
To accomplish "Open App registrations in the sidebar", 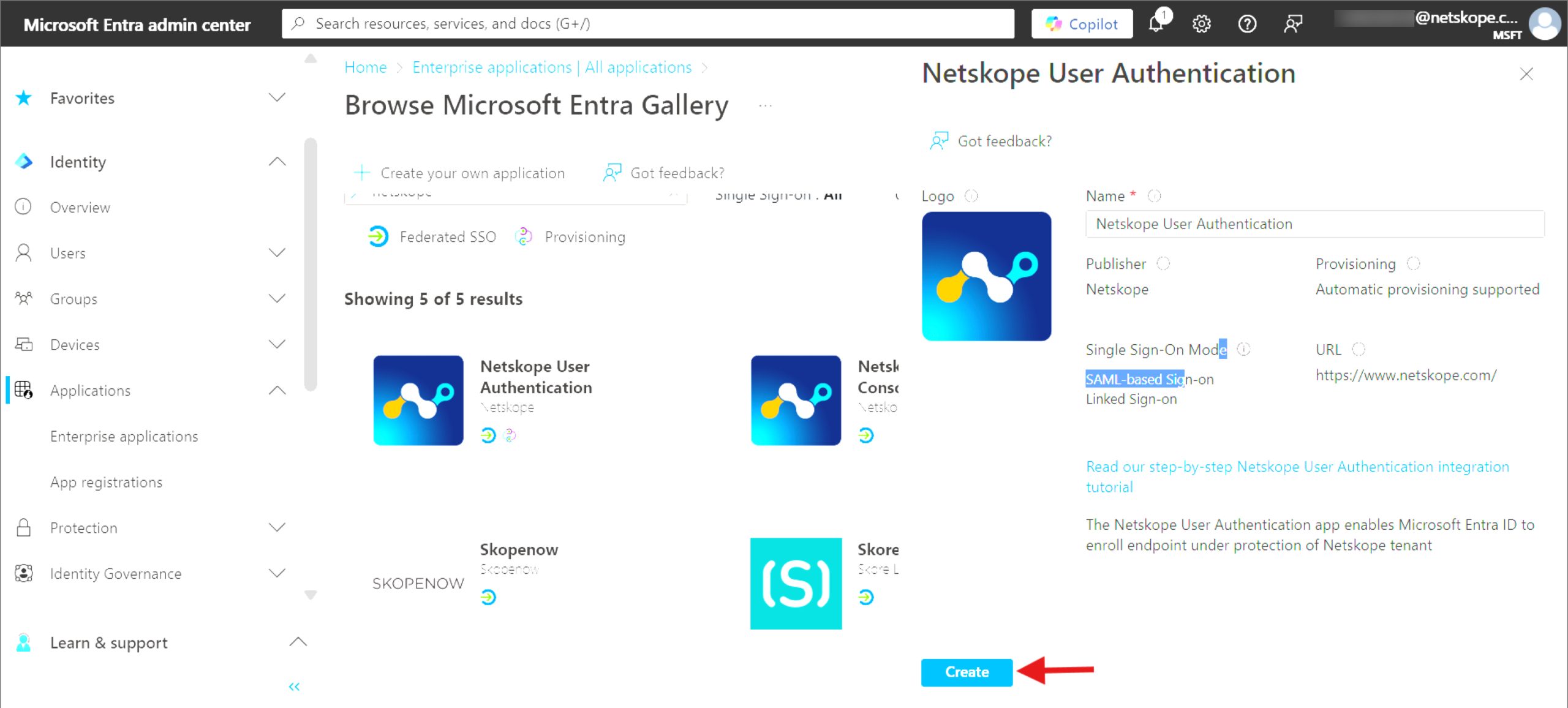I will click(106, 482).
